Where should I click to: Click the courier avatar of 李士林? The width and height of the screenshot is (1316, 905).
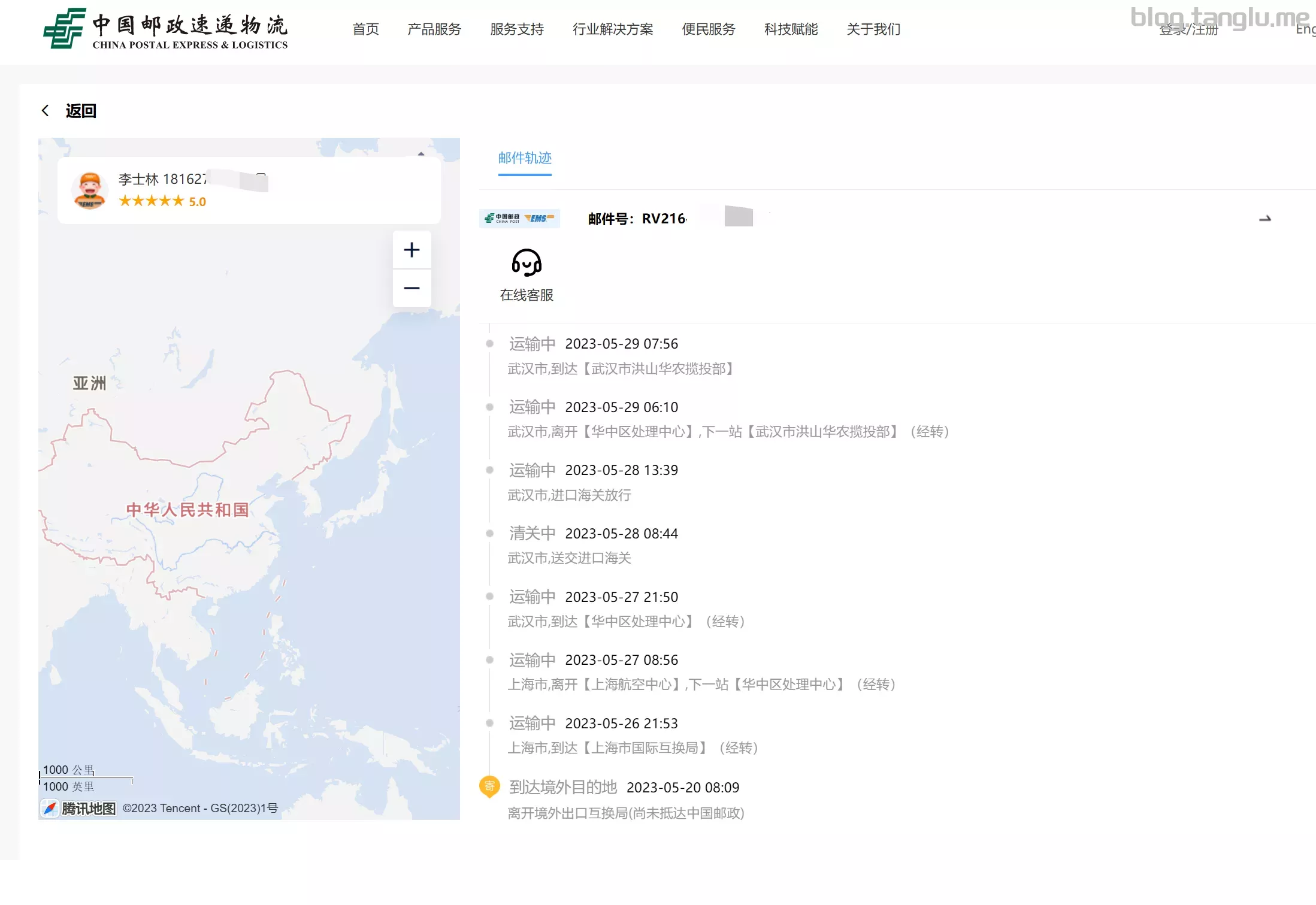tap(90, 190)
